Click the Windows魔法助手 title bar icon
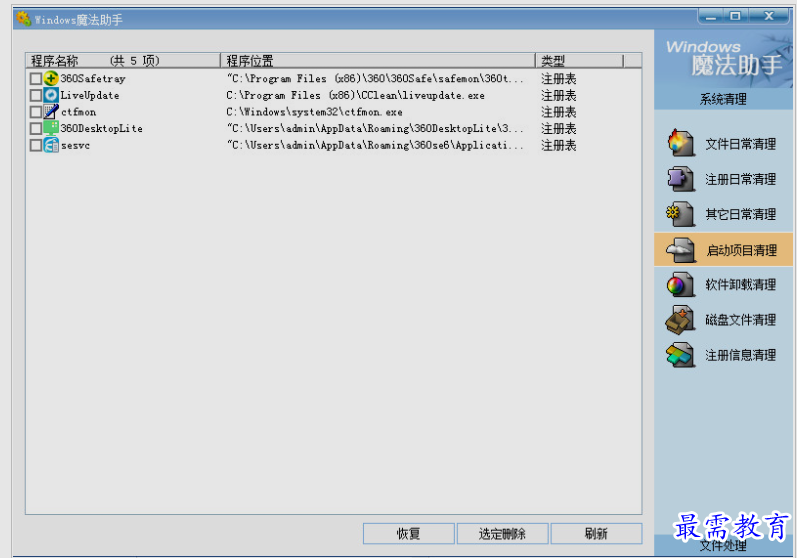This screenshot has width=797, height=558. tap(23, 19)
